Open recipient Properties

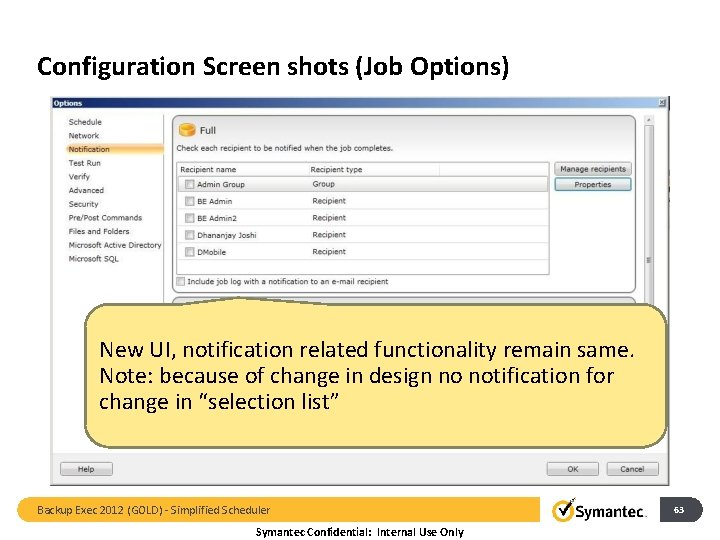click(x=593, y=185)
